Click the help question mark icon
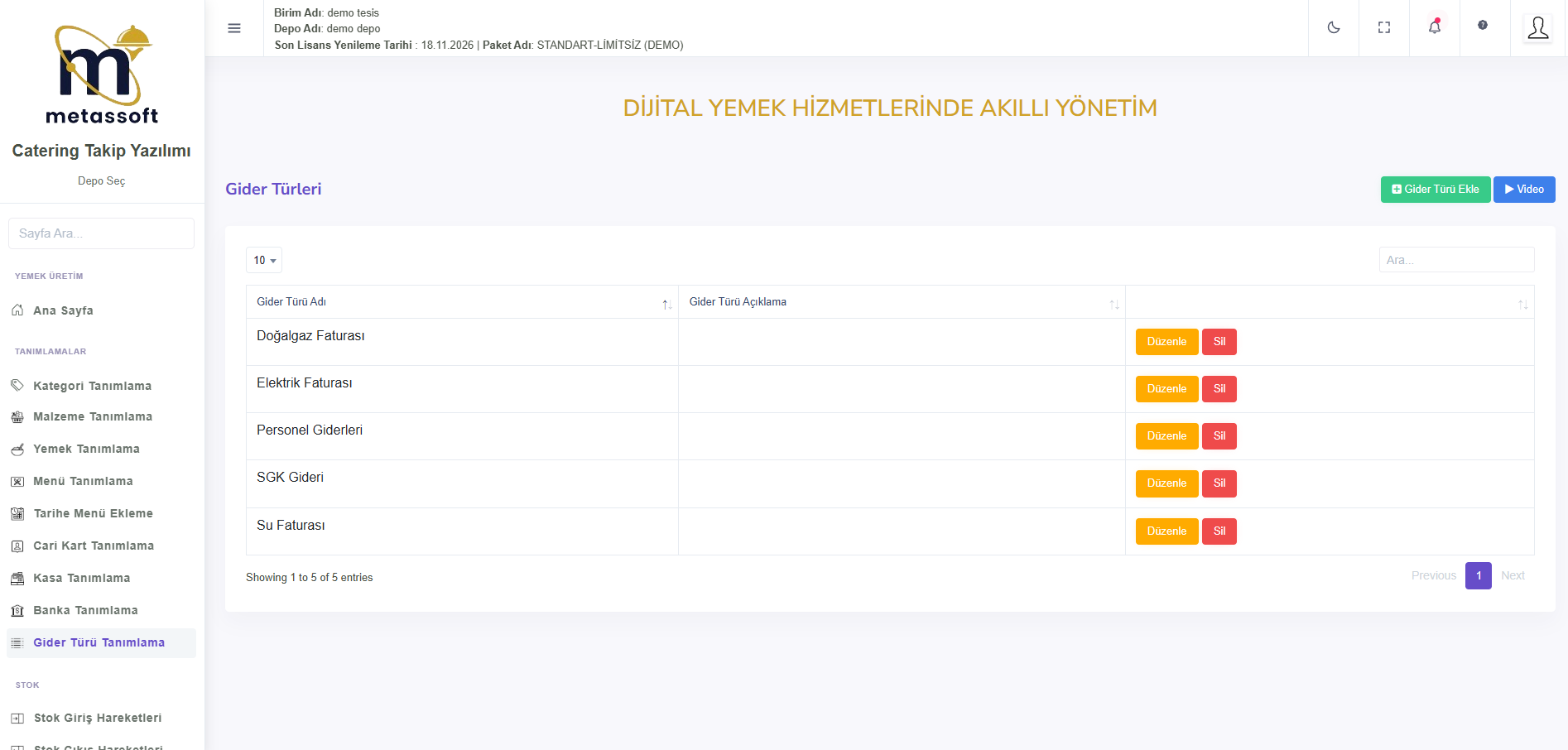 tap(1482, 26)
